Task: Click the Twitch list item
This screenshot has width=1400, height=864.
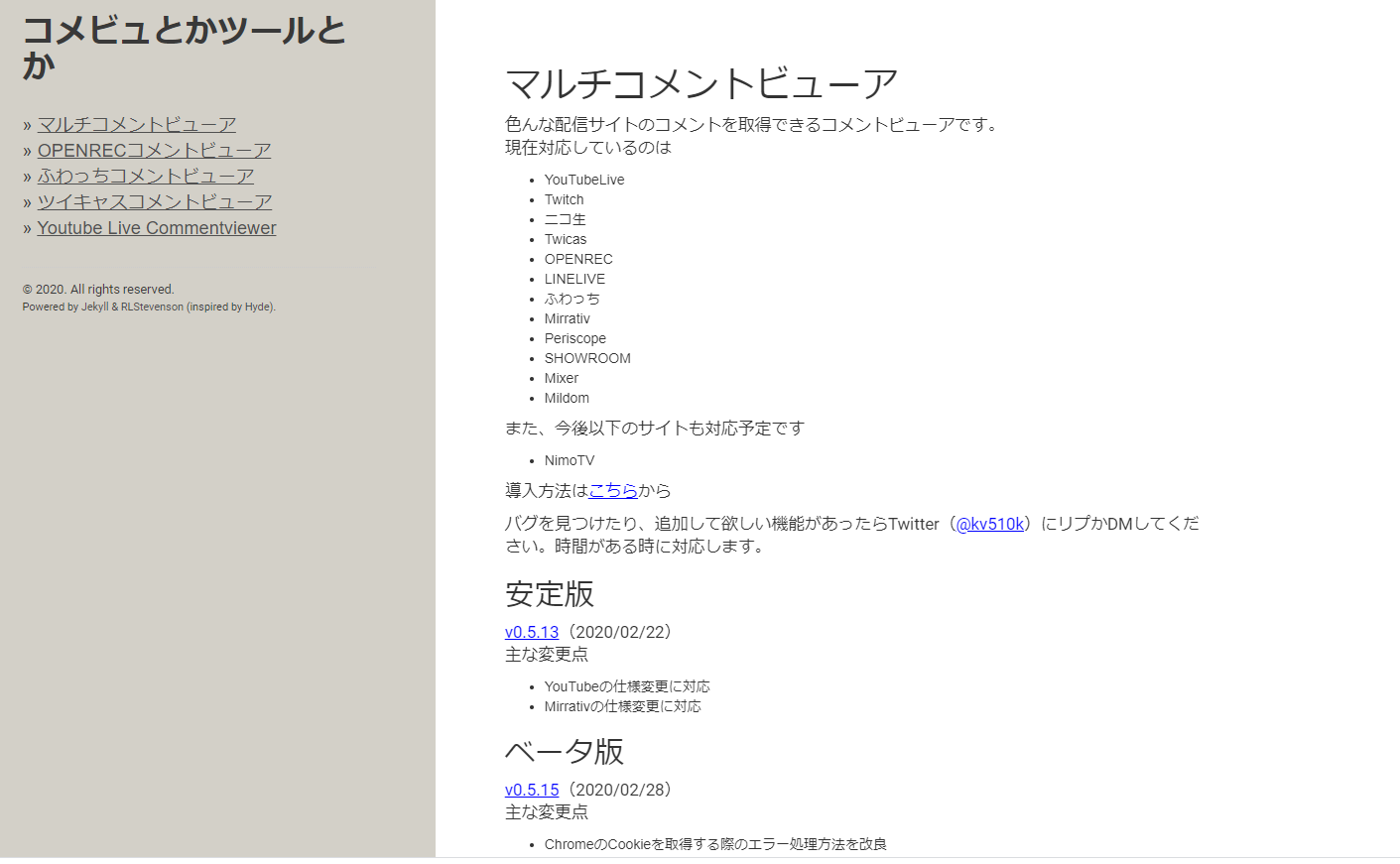Action: click(x=565, y=199)
